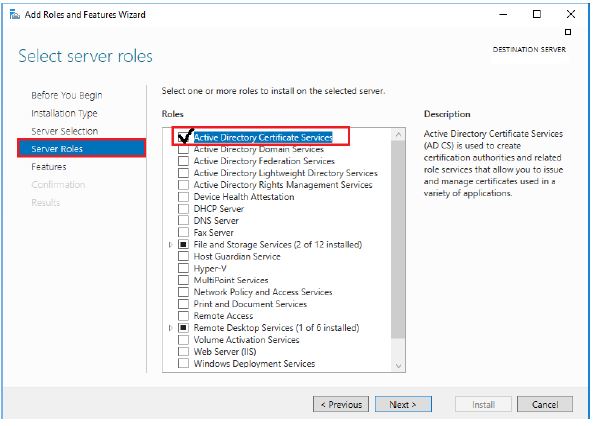Select the Server Roles step

point(82,148)
